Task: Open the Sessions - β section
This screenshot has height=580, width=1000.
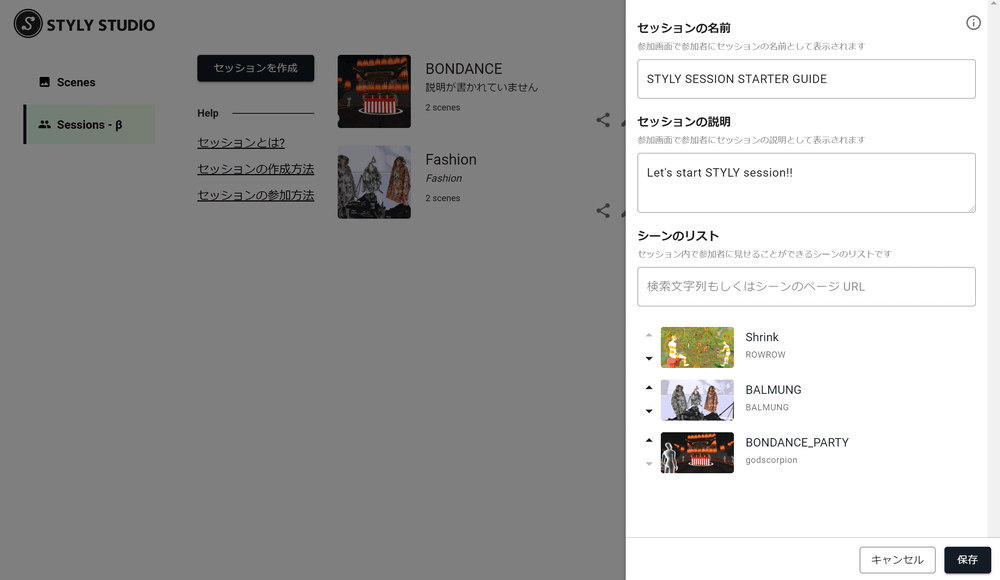Action: point(89,124)
